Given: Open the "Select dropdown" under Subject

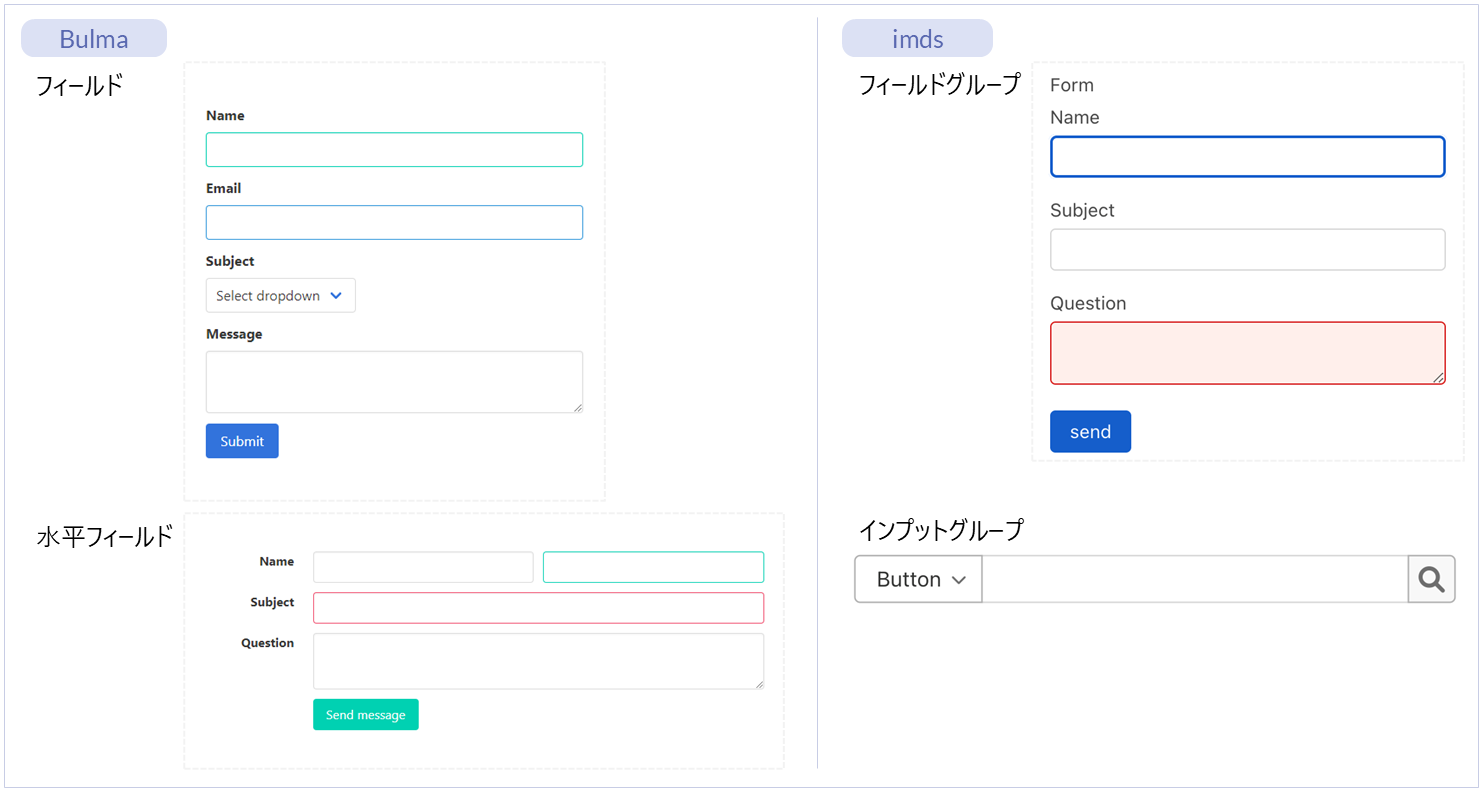Looking at the screenshot, I should point(280,296).
